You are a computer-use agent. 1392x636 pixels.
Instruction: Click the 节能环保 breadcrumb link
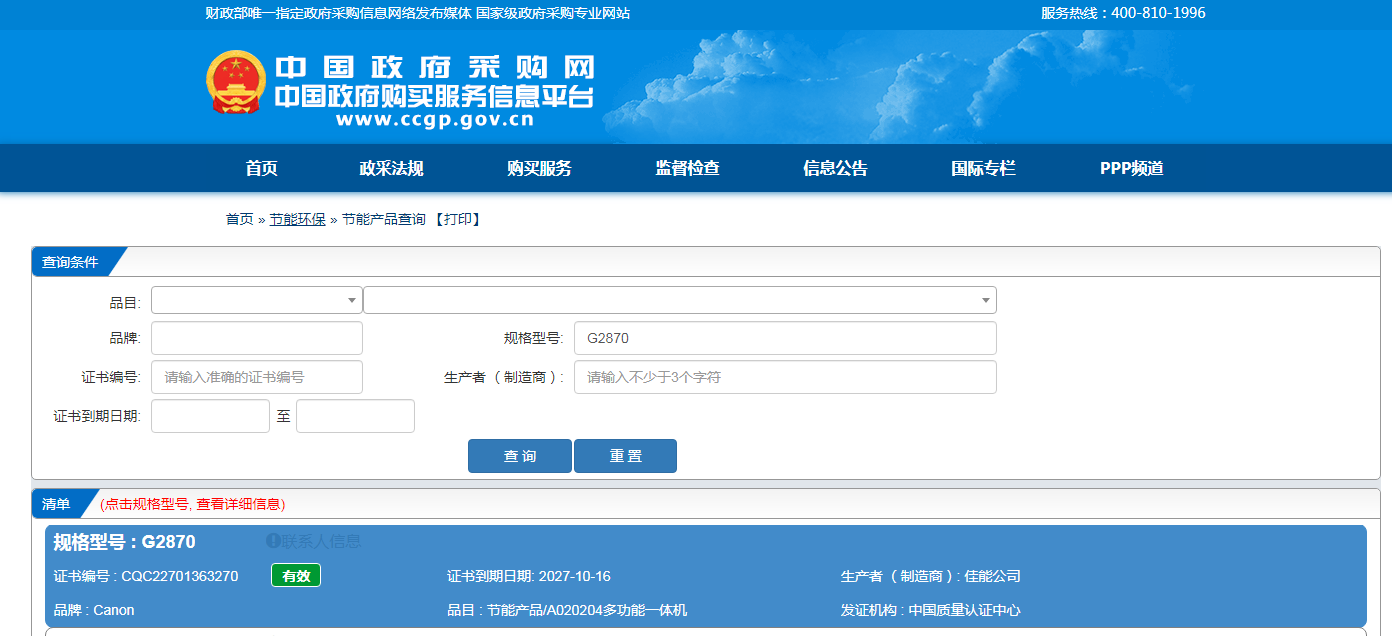point(297,220)
